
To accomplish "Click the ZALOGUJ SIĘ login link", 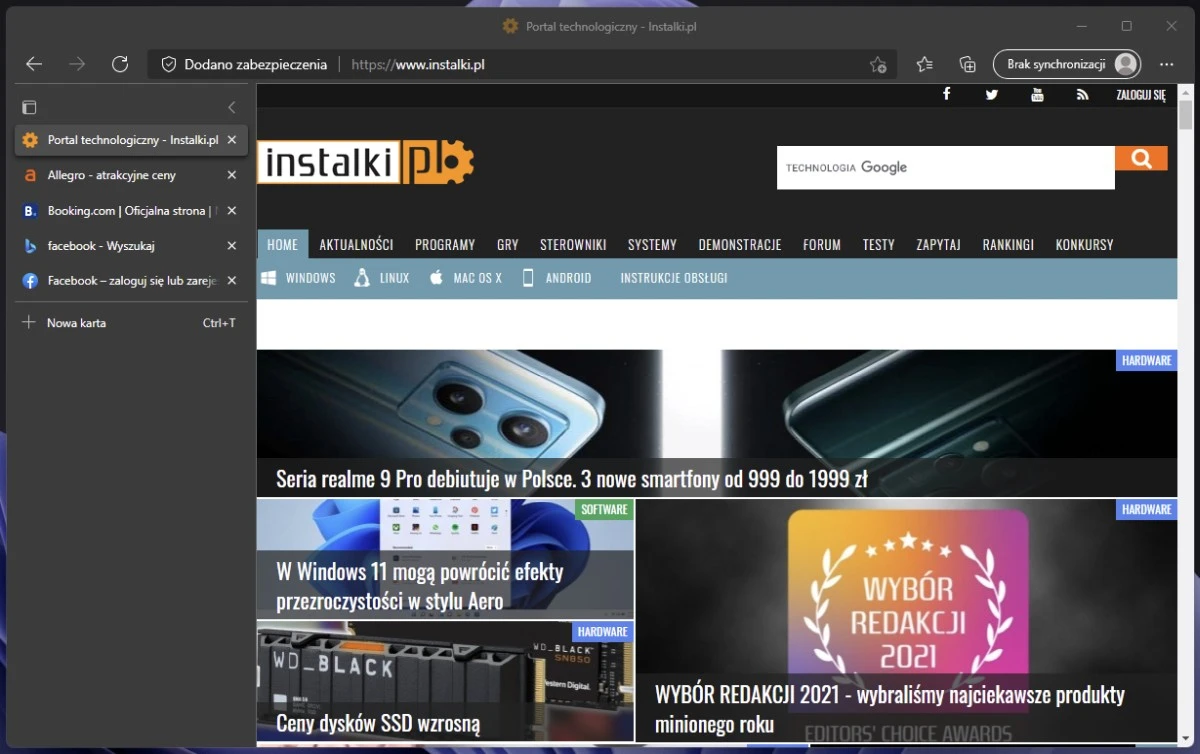I will tap(1141, 95).
